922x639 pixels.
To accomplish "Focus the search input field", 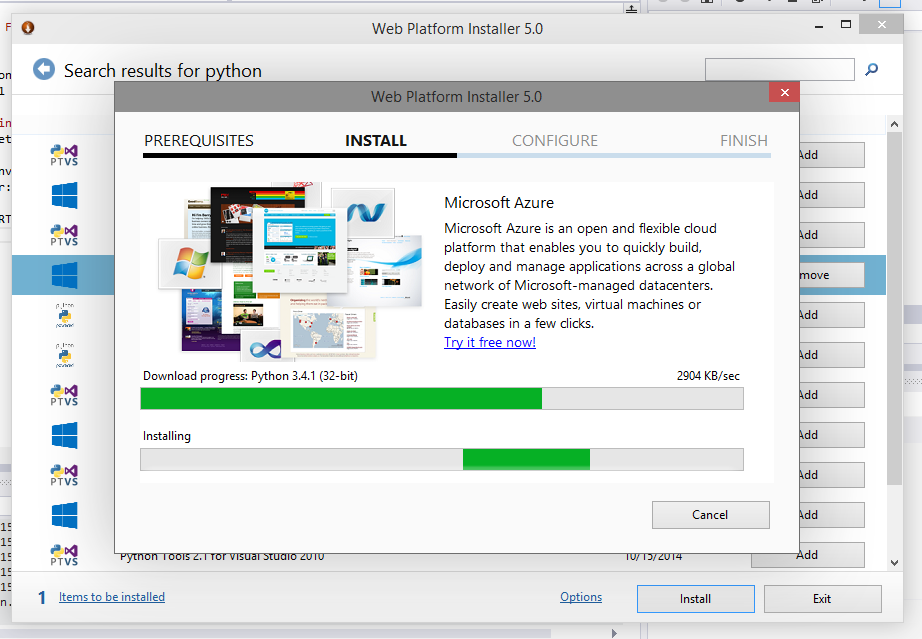I will click(780, 69).
